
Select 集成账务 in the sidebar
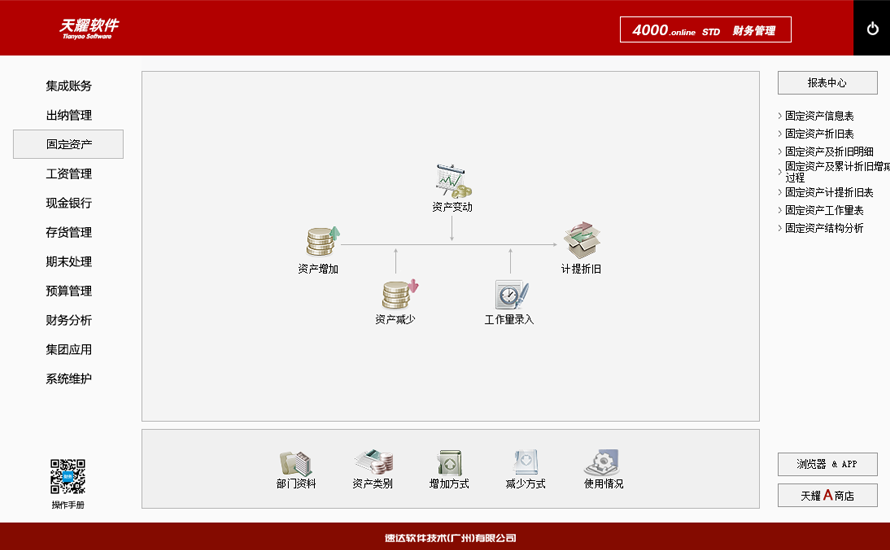coord(69,86)
